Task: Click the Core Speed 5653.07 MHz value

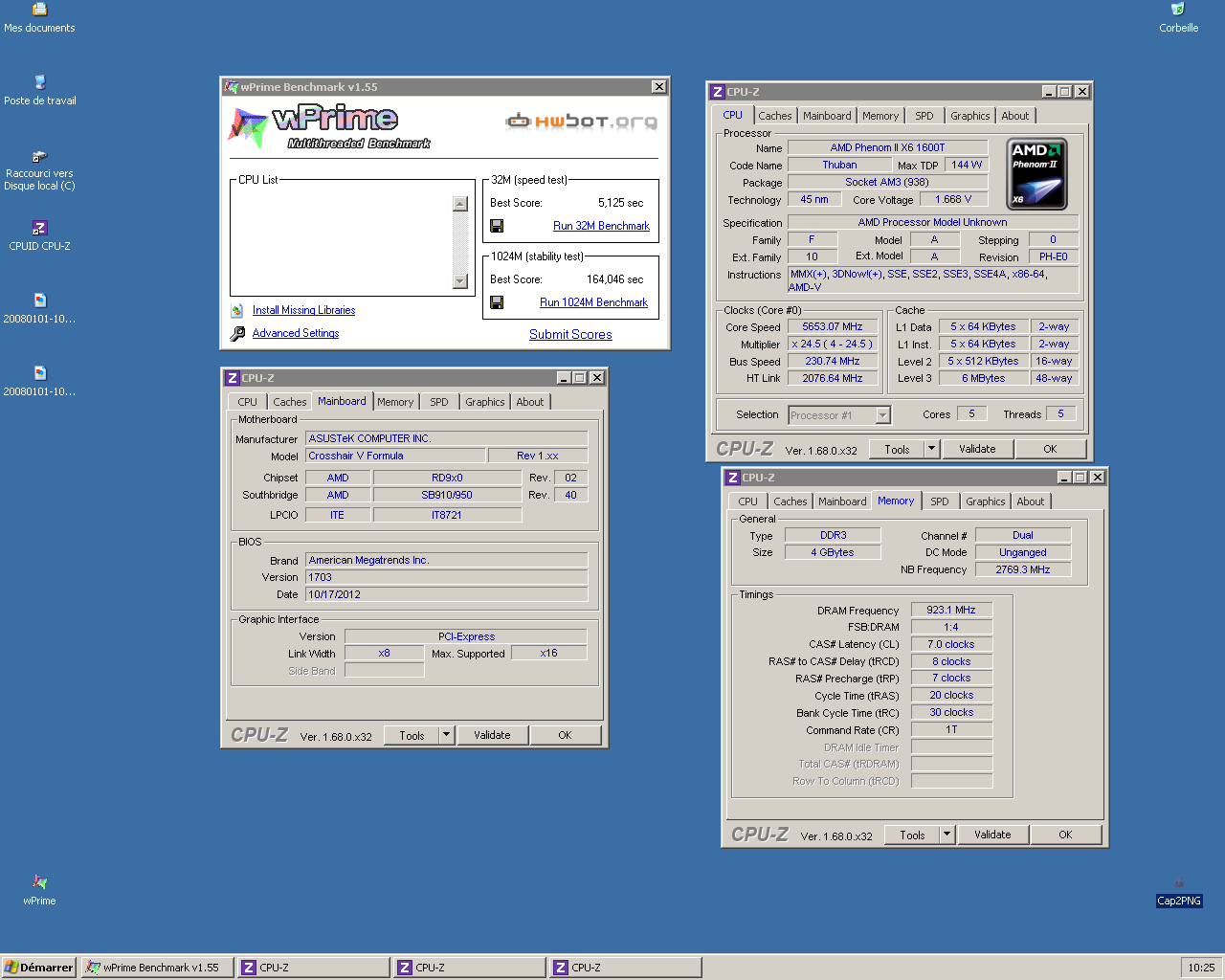Action: [832, 327]
